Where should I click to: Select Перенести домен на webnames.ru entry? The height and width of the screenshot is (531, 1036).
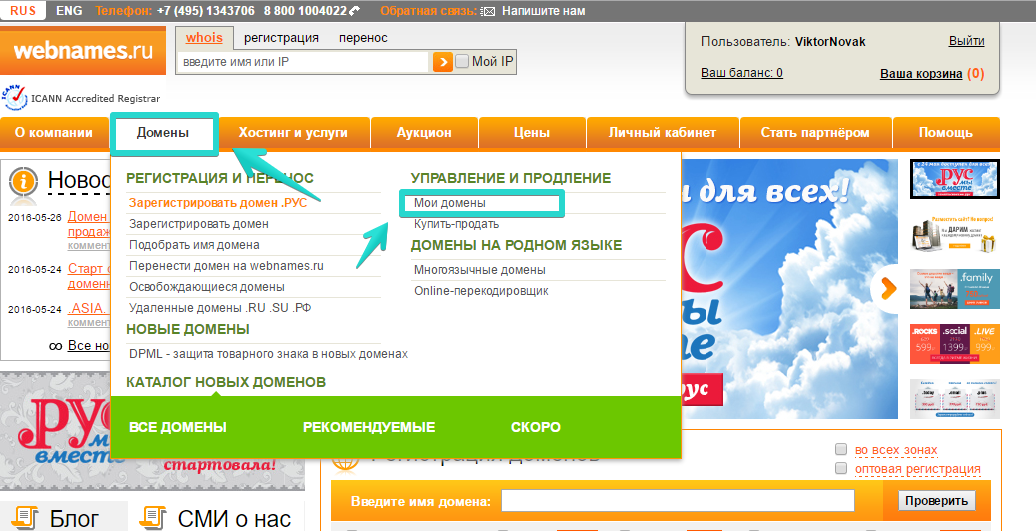coord(227,266)
